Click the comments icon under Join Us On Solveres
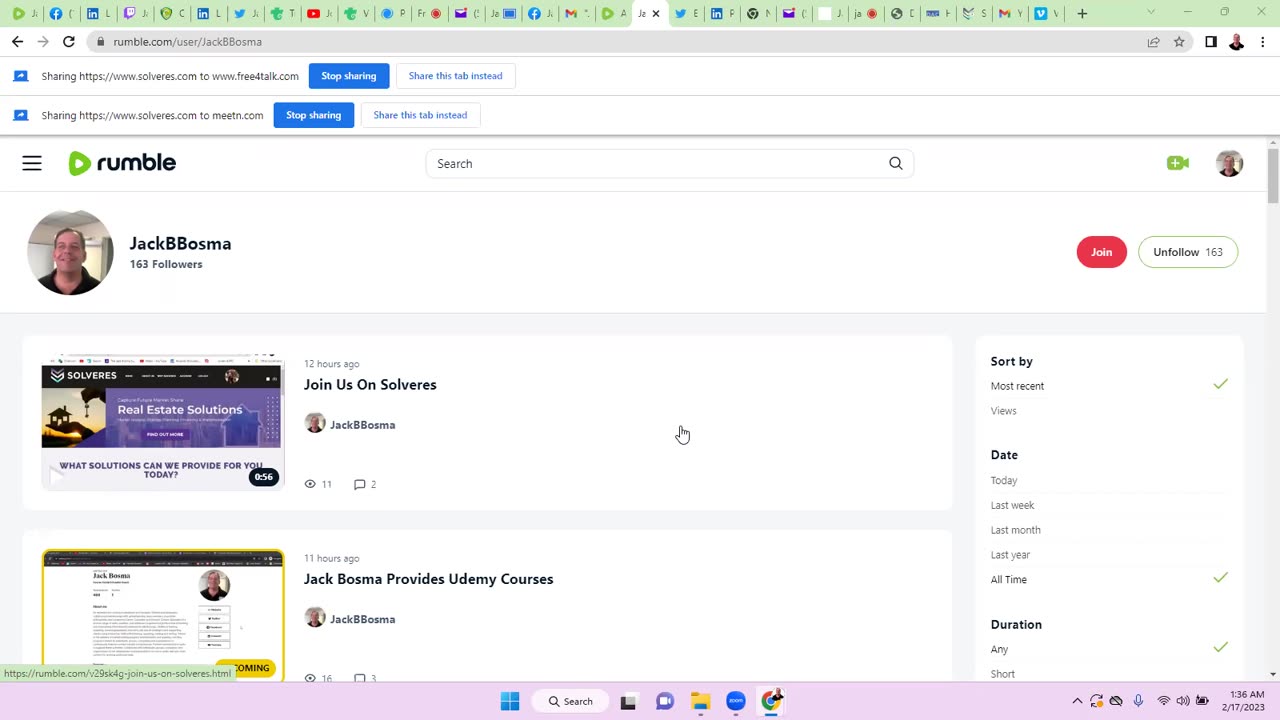Viewport: 1280px width, 720px height. [360, 484]
